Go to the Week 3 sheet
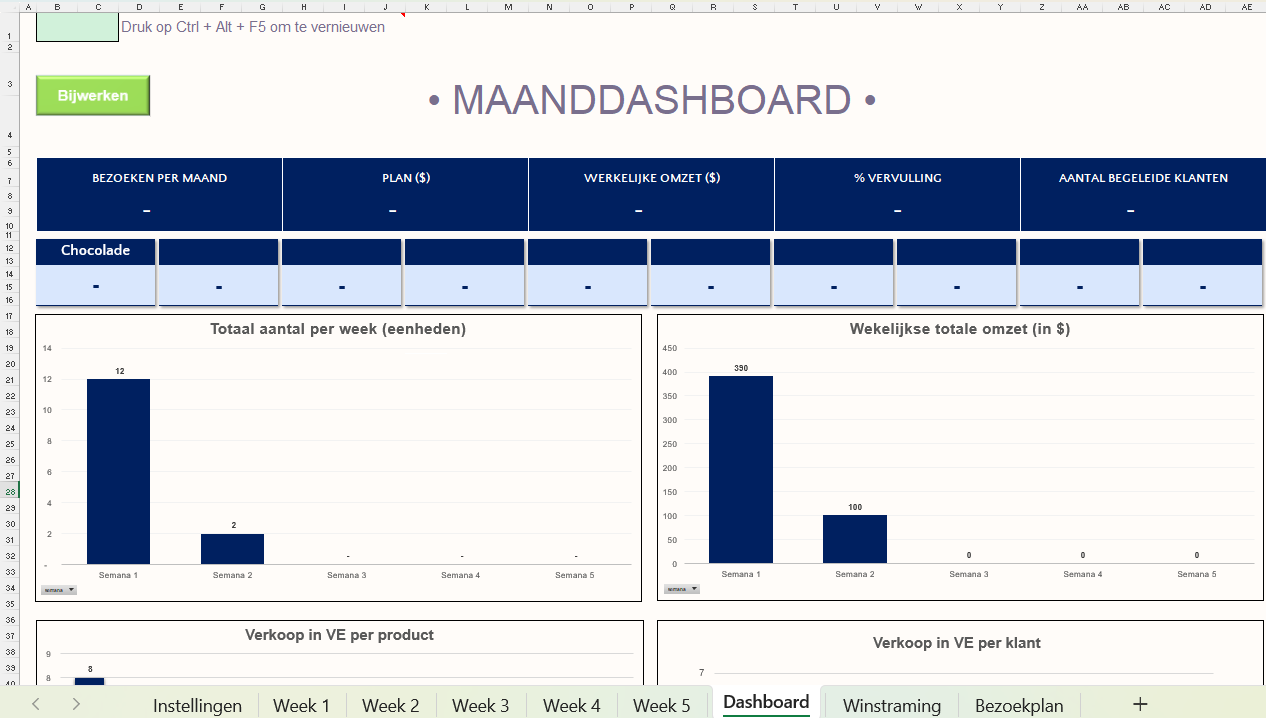 pos(481,705)
